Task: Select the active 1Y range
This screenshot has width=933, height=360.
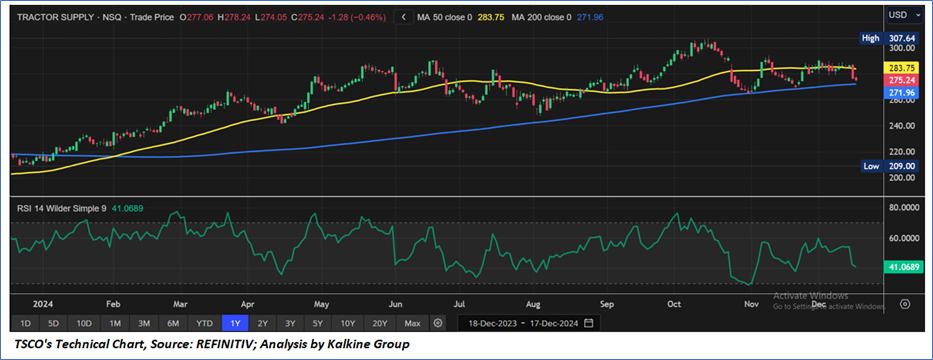Action: pyautogui.click(x=234, y=323)
